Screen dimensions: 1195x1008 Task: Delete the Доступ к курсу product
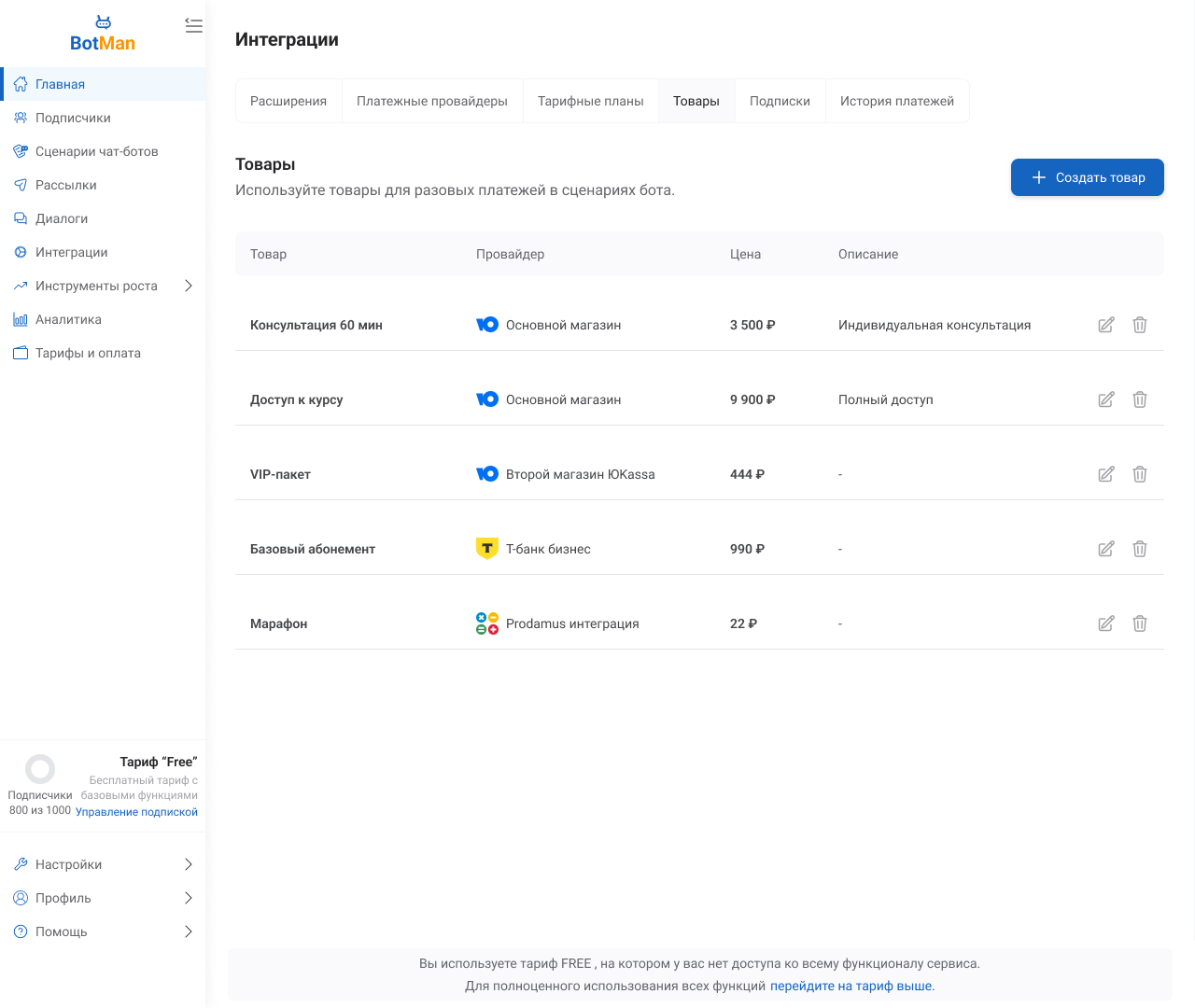coord(1140,399)
